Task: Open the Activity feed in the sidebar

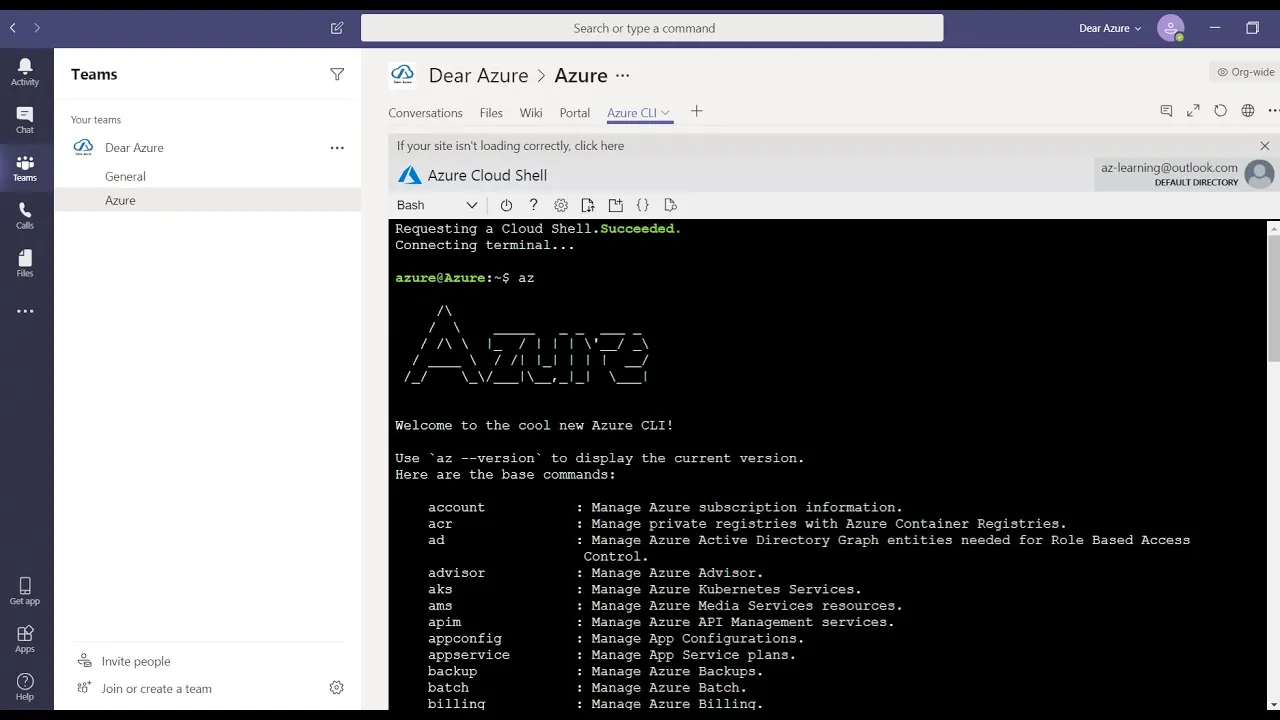Action: [25, 72]
